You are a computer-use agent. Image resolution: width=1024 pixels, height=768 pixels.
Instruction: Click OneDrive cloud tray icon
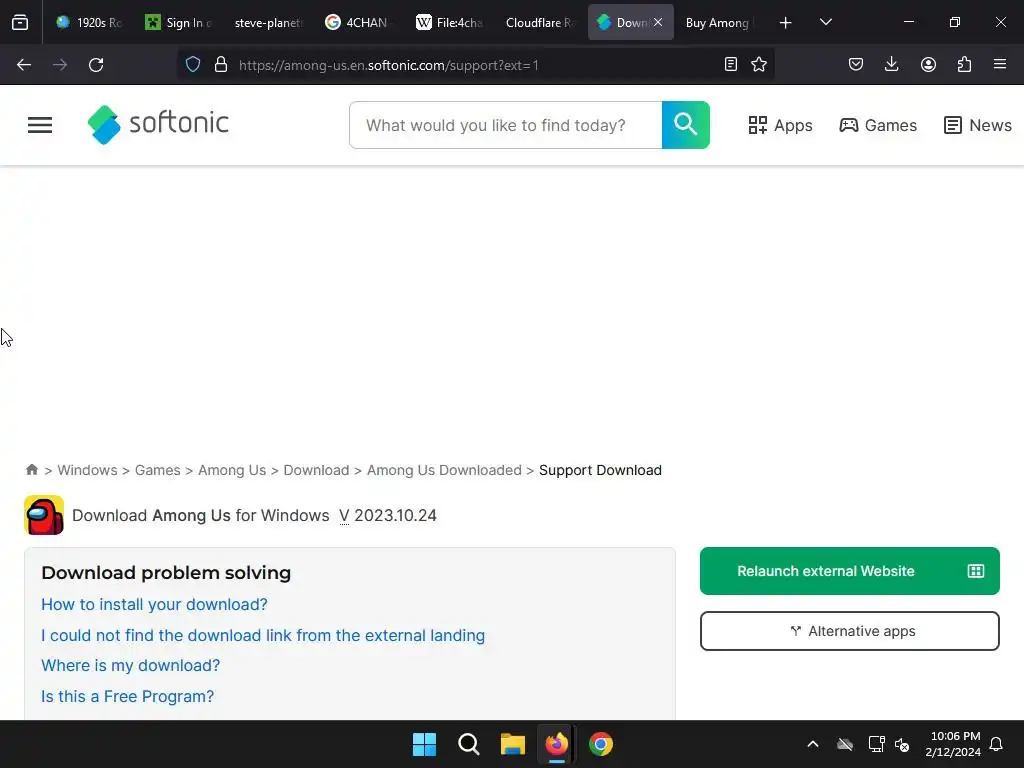click(845, 744)
